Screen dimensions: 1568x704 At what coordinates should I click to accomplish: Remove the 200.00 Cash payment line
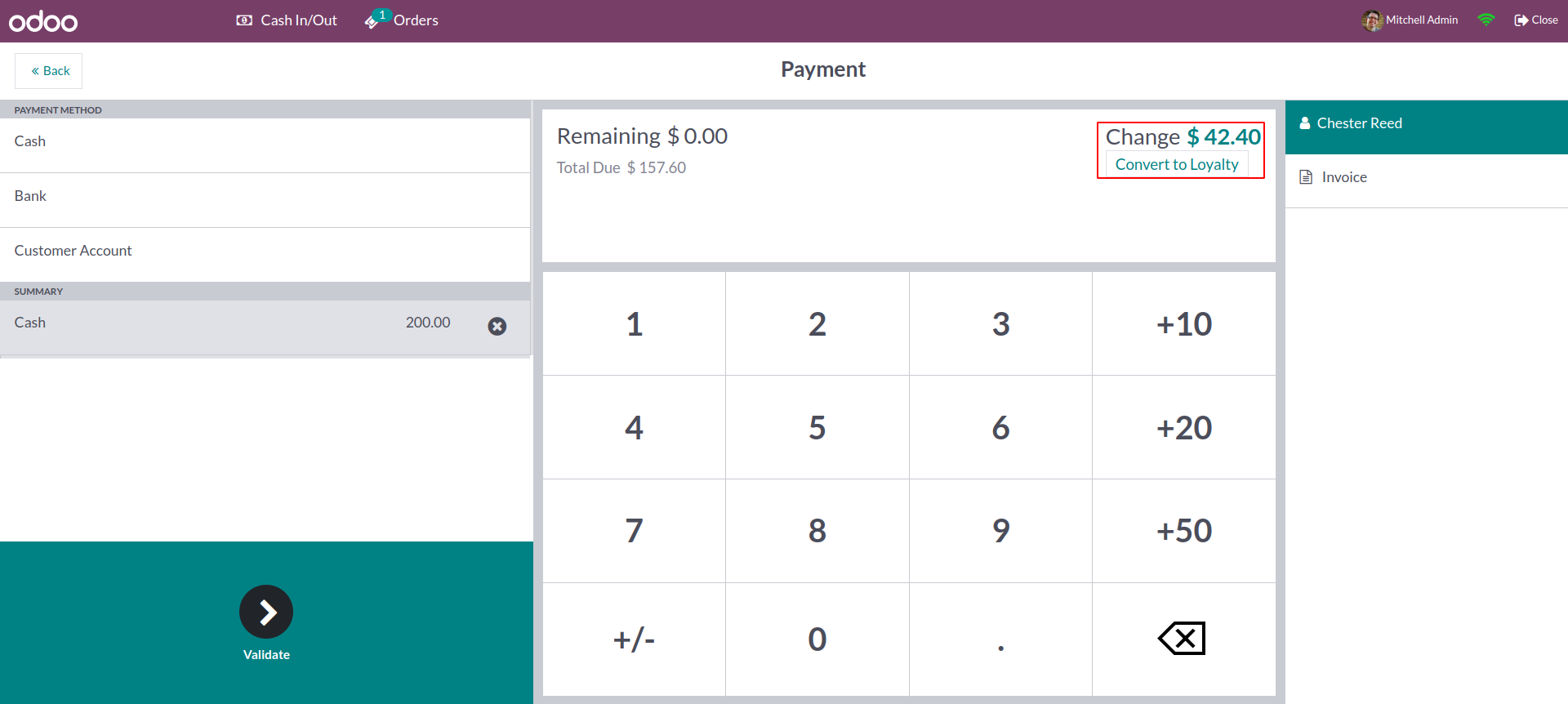click(497, 327)
